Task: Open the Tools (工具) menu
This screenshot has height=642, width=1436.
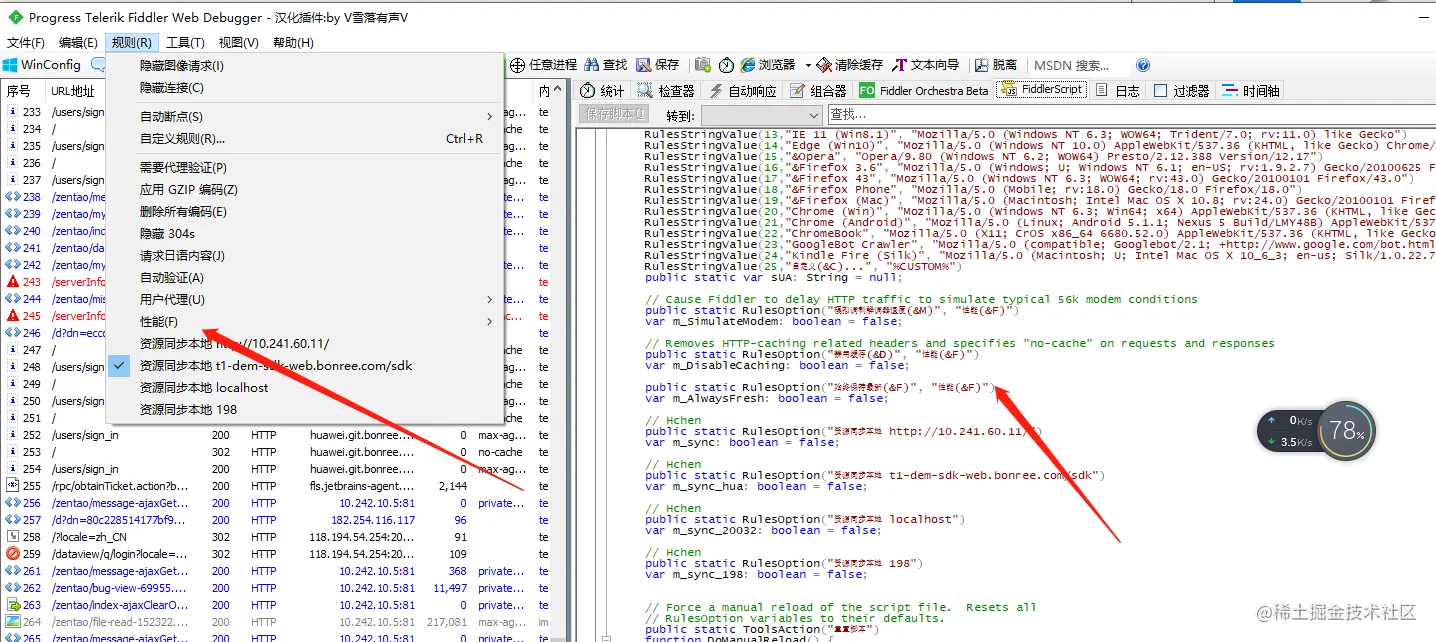Action: pos(185,43)
